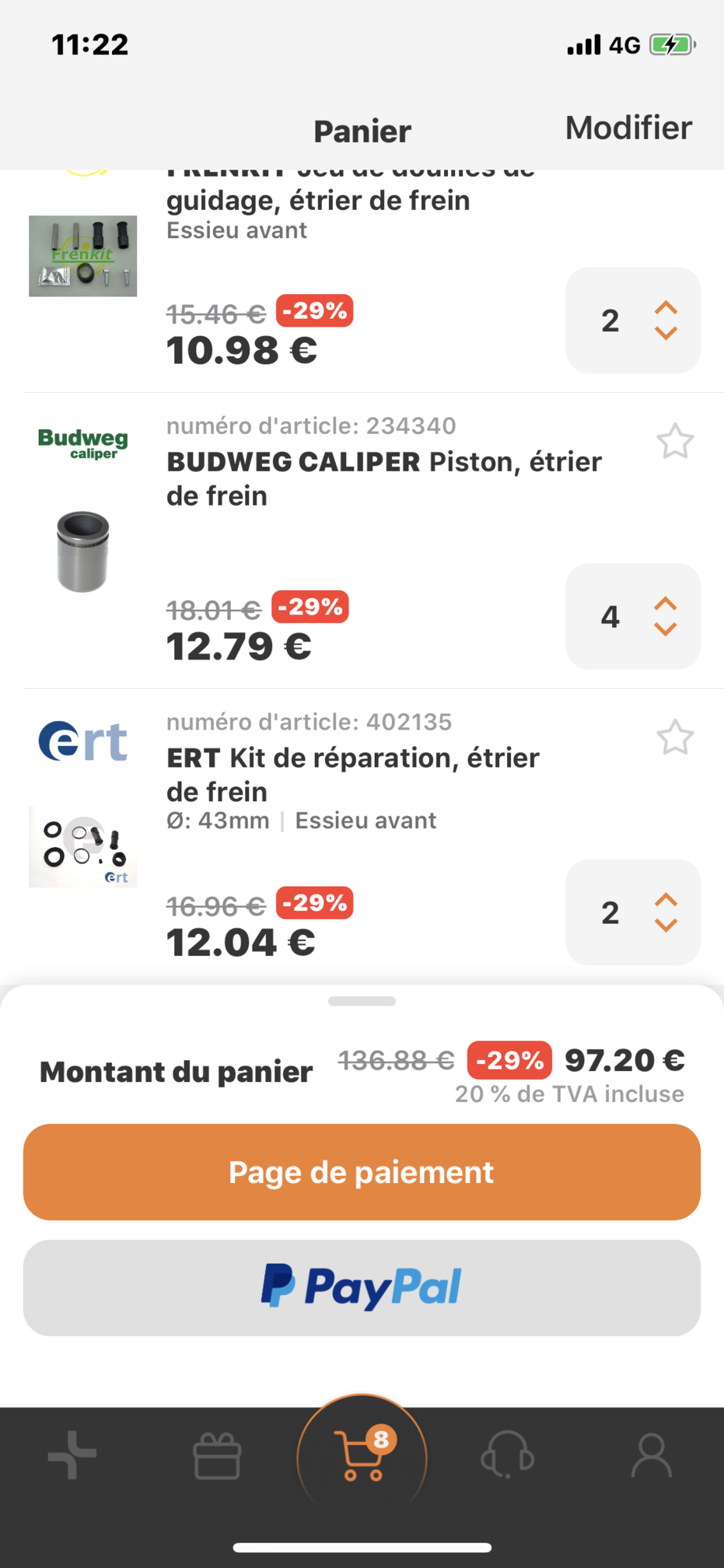
Task: Tap the bottom sheet drag handle
Action: [362, 1001]
